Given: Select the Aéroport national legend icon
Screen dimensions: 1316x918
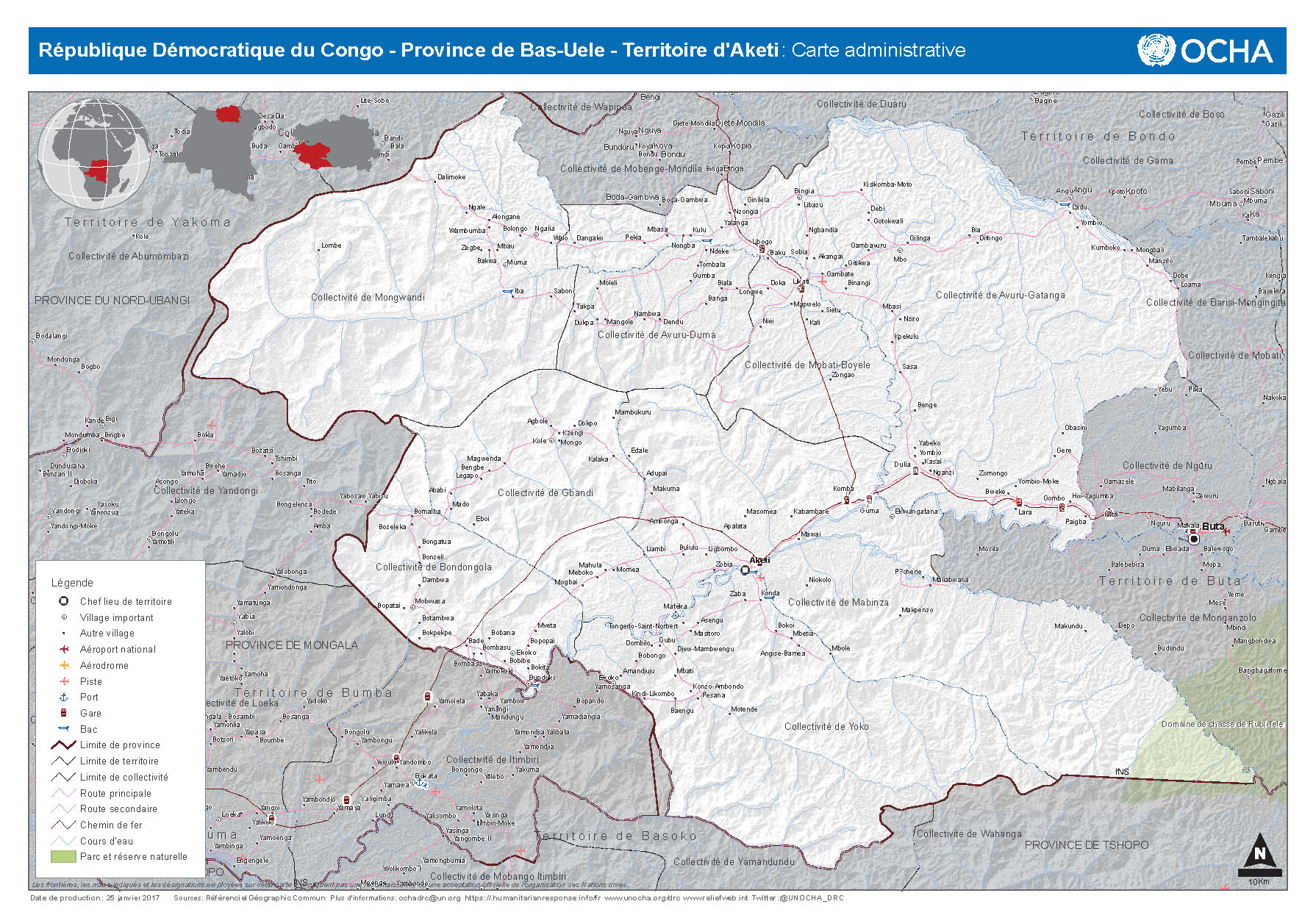Looking at the screenshot, I should tap(64, 649).
